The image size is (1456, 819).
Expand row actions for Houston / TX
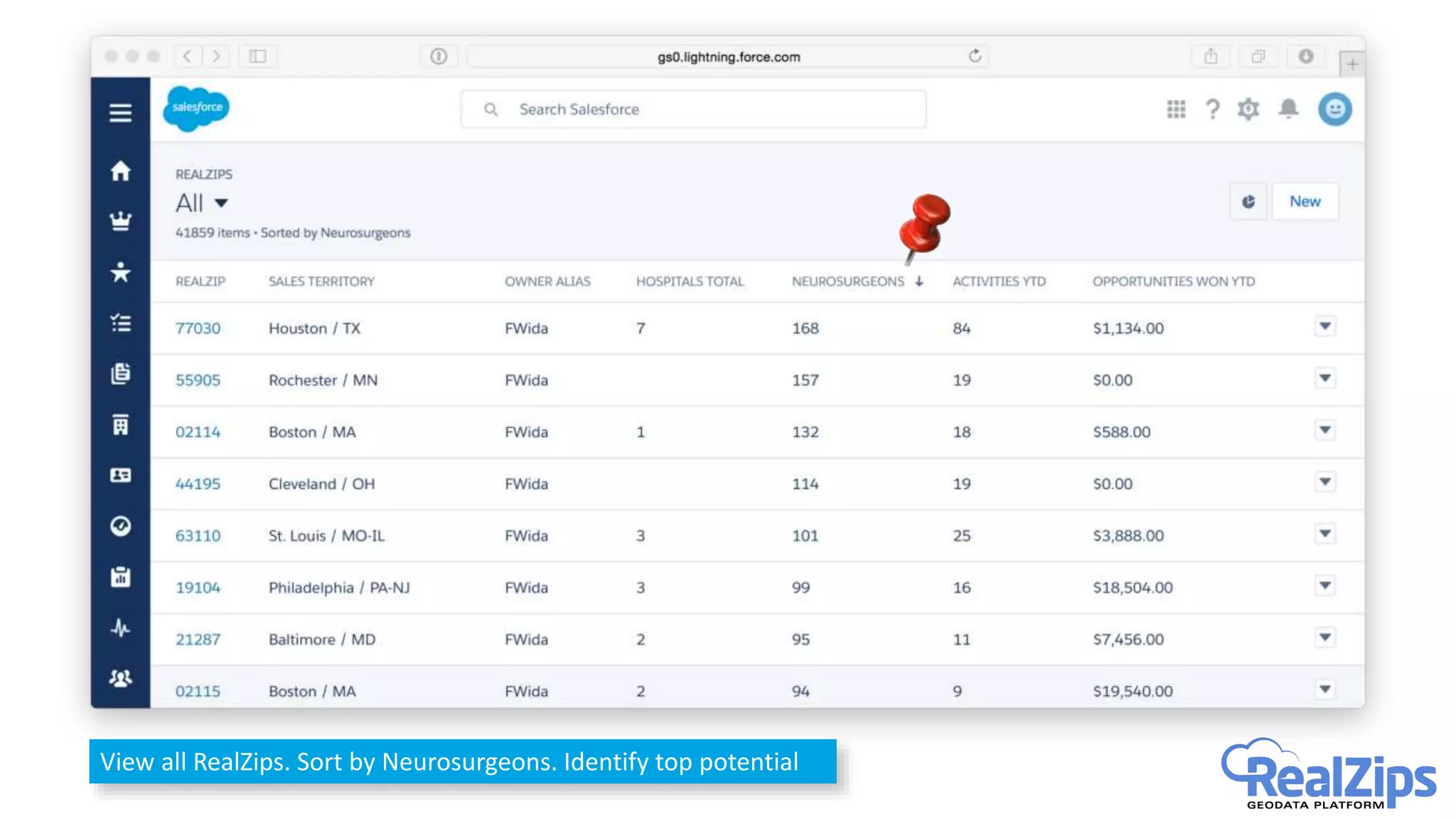pyautogui.click(x=1324, y=326)
